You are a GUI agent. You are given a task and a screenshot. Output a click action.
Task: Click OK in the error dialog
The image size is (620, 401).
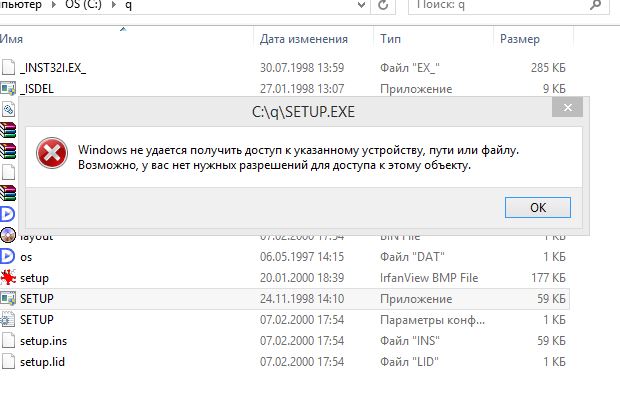tap(538, 207)
